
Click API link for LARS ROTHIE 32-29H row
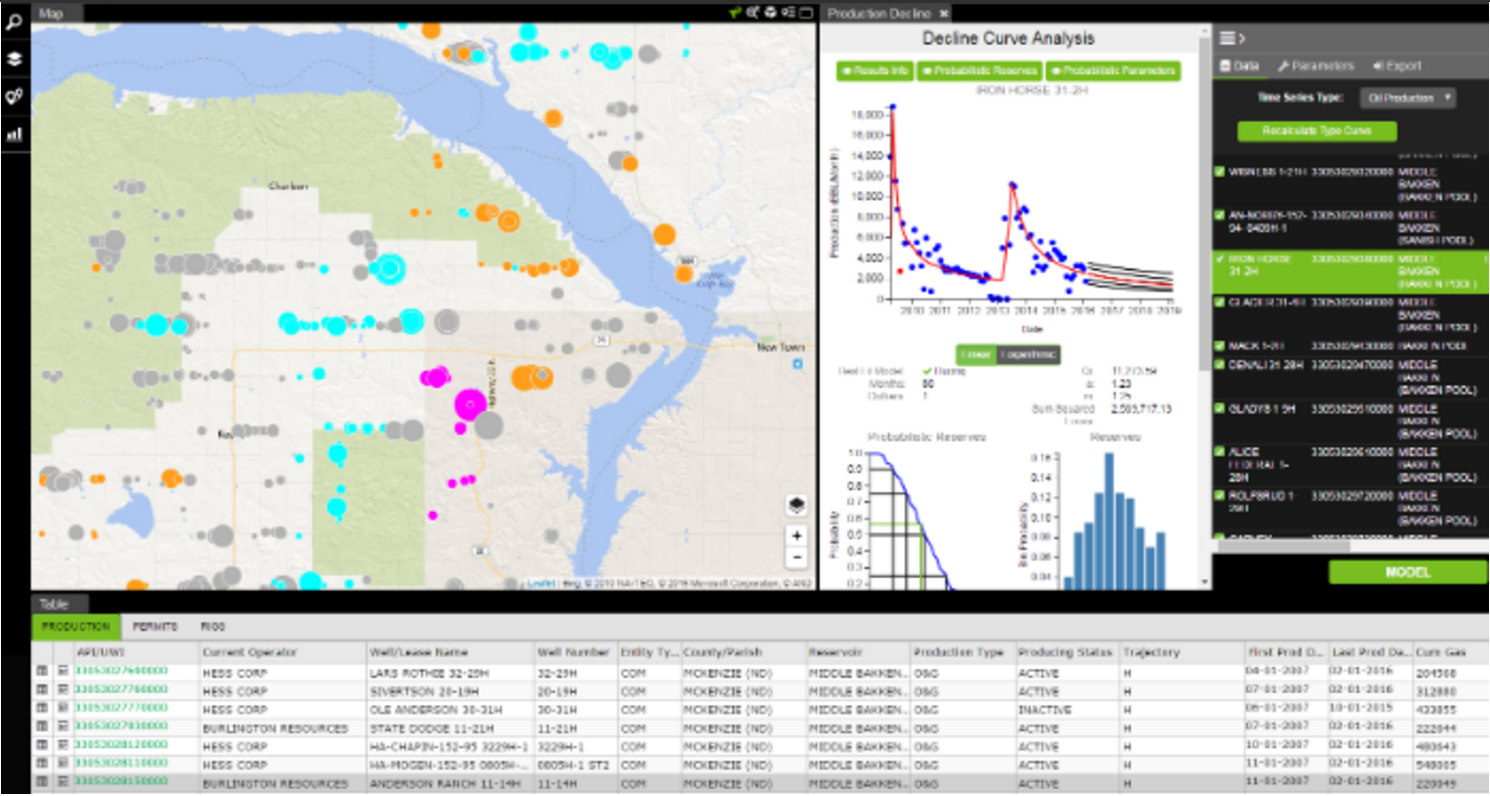[x=121, y=672]
